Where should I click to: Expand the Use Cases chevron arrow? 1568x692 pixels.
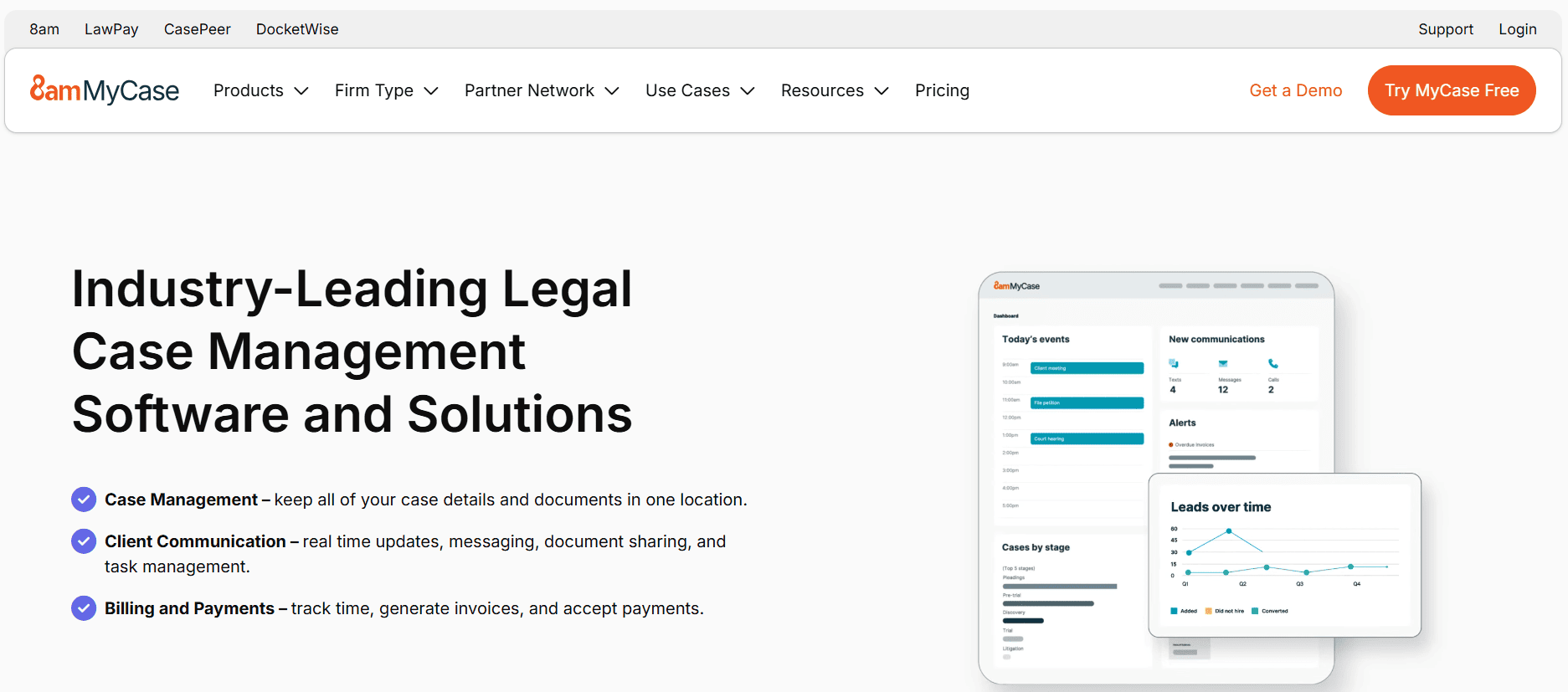[x=748, y=91]
